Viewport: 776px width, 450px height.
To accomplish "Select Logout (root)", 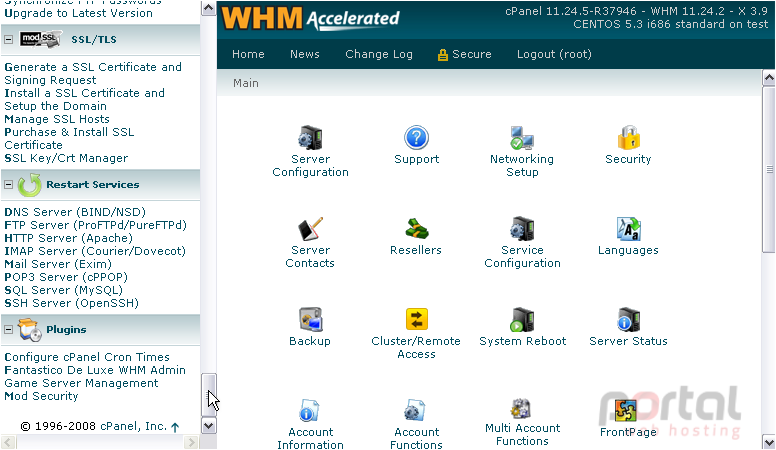I will point(554,54).
